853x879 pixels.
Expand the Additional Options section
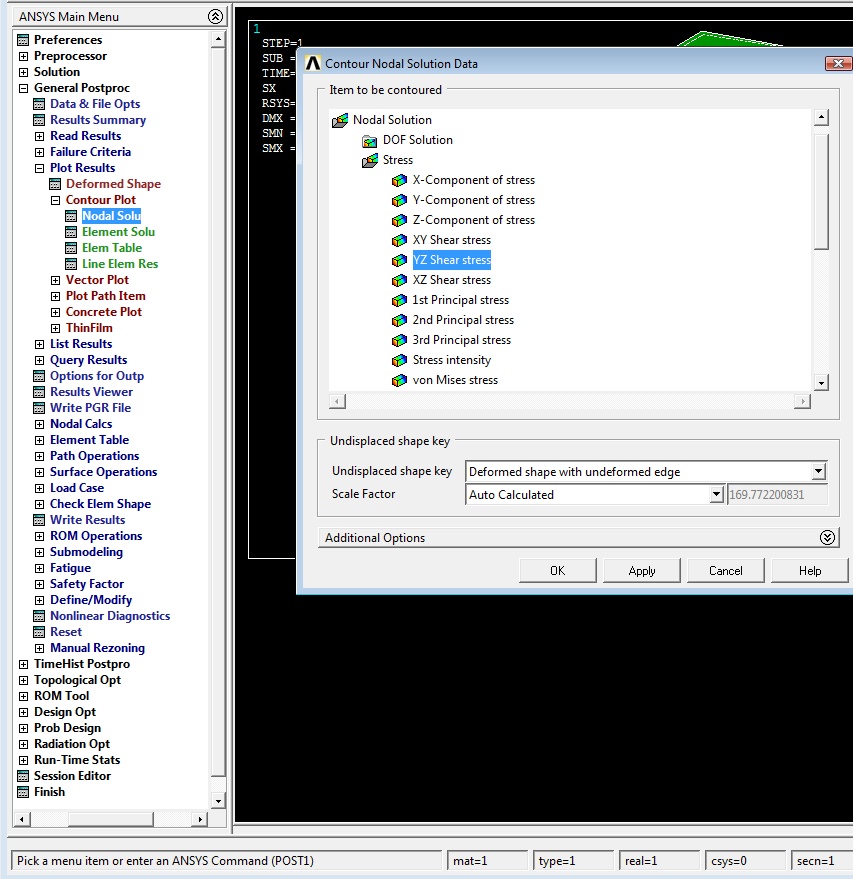click(827, 538)
